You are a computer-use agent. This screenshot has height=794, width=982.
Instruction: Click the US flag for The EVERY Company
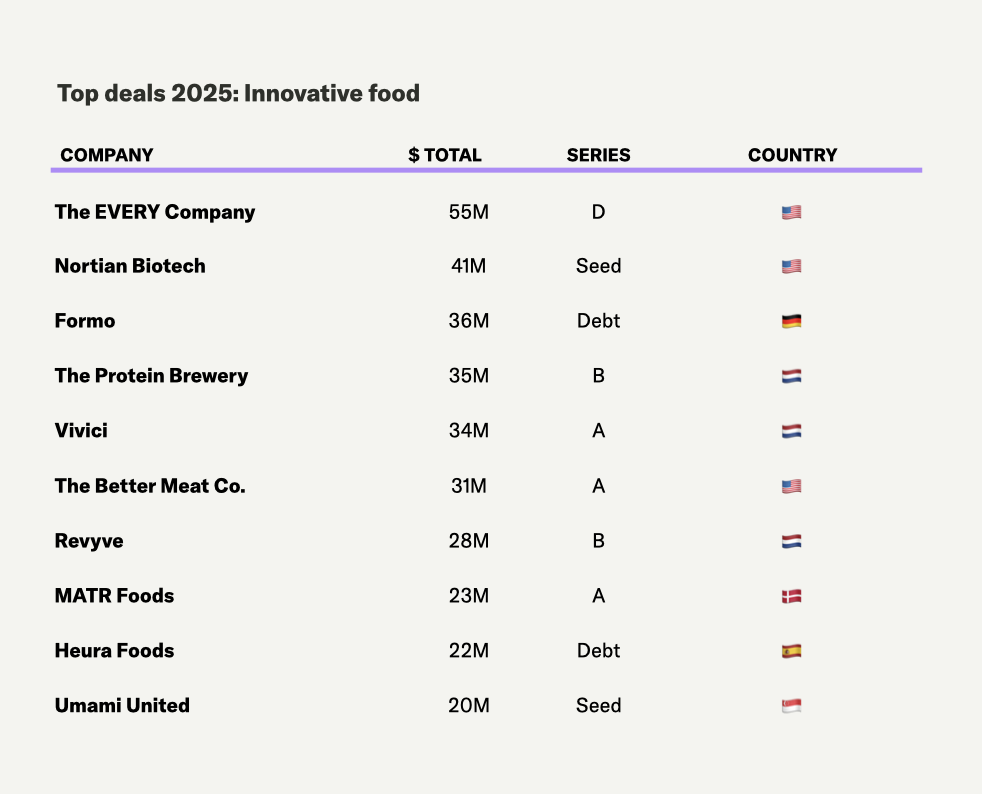pyautogui.click(x=791, y=212)
